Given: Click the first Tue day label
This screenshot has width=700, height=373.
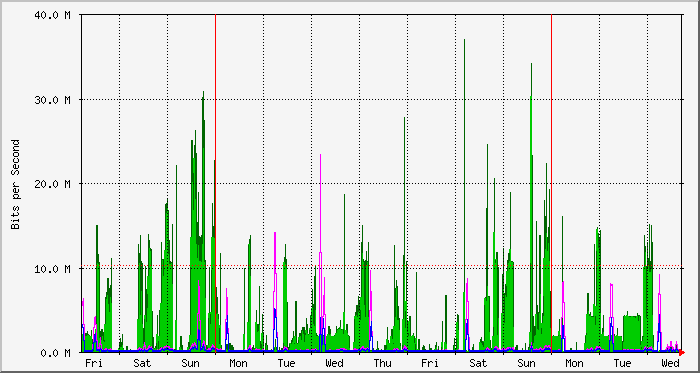Looking at the screenshot, I should point(286,363).
